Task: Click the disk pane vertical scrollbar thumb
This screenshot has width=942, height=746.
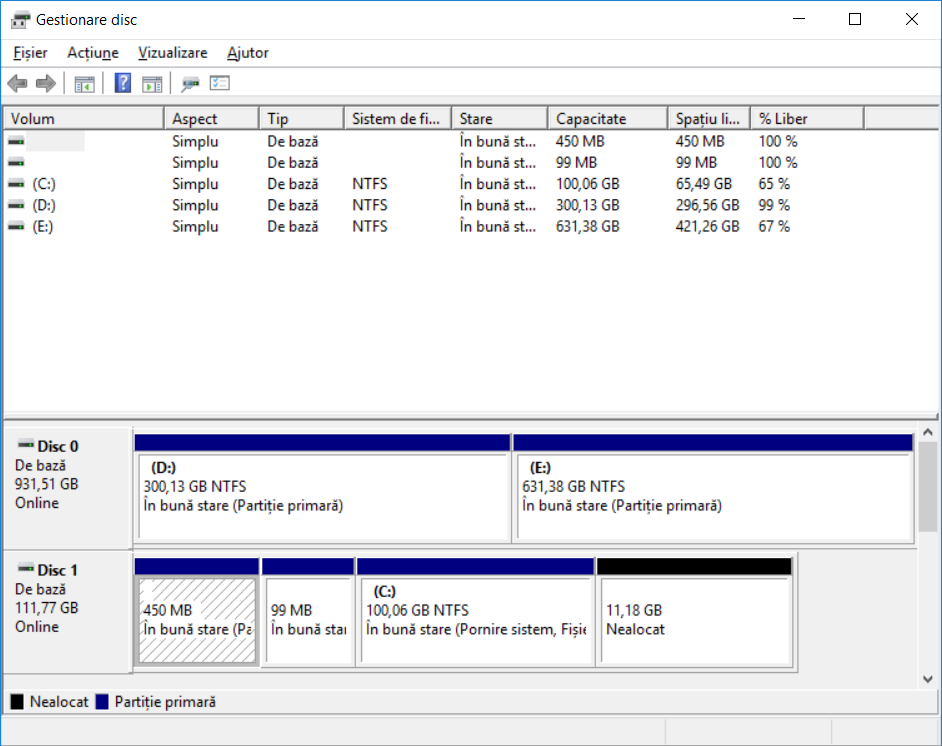Action: [x=928, y=487]
